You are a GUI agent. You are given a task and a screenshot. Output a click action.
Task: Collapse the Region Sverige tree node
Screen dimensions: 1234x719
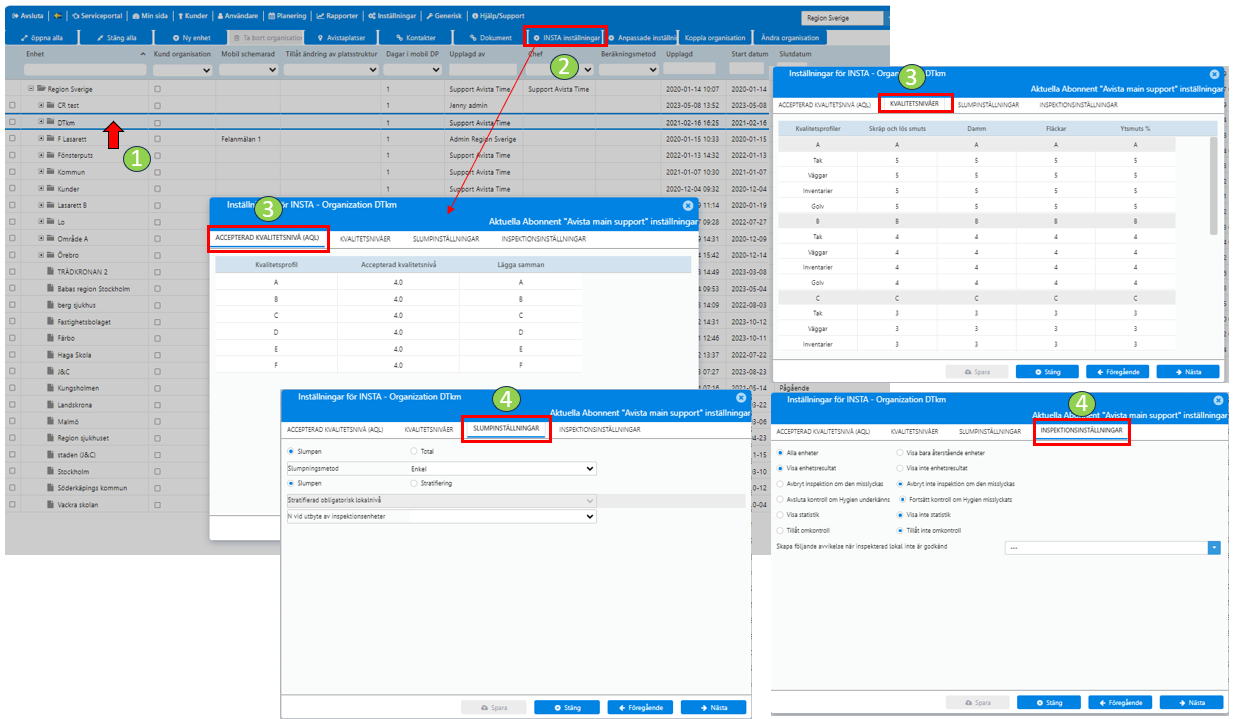tap(31, 88)
